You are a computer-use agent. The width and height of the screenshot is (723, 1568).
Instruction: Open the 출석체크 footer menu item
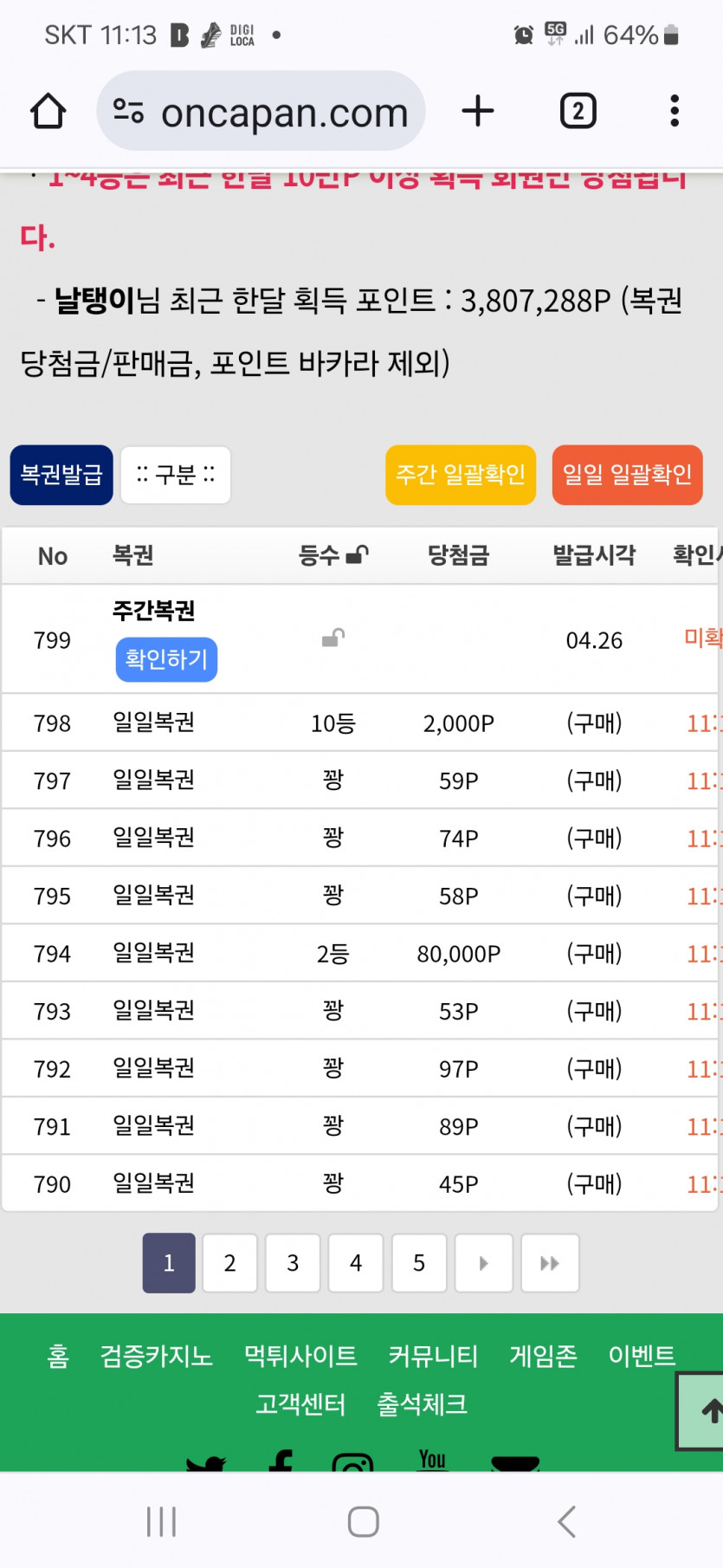tap(422, 1404)
